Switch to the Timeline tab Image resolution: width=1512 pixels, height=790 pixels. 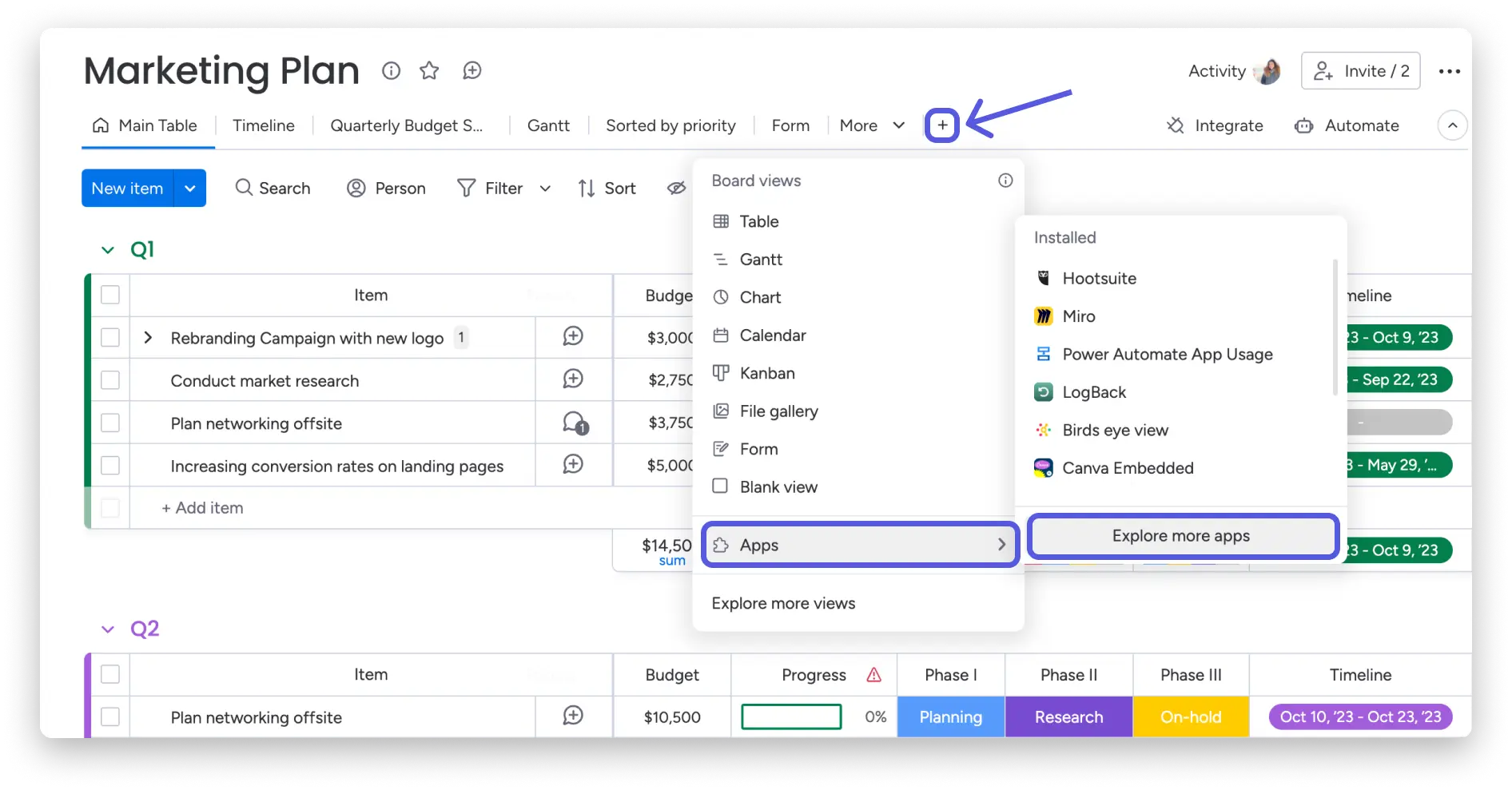pos(264,125)
